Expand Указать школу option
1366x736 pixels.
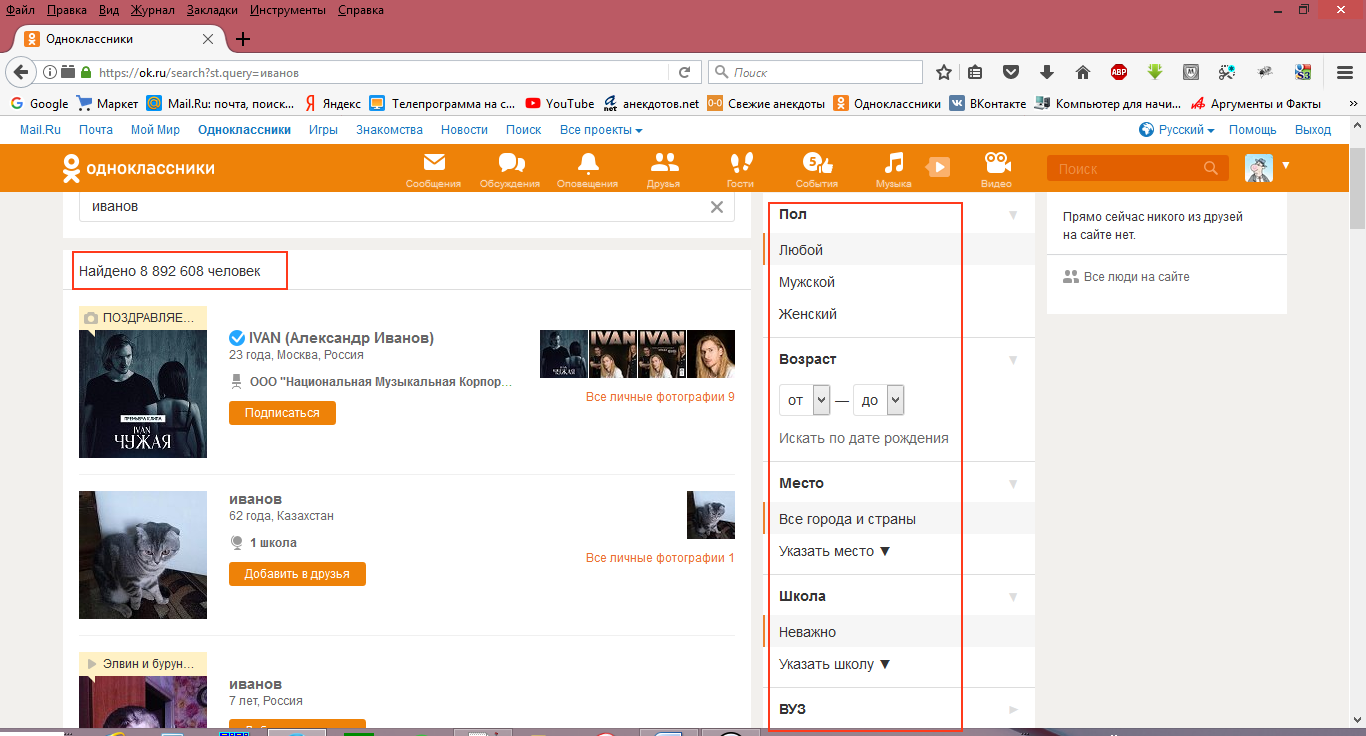click(834, 664)
